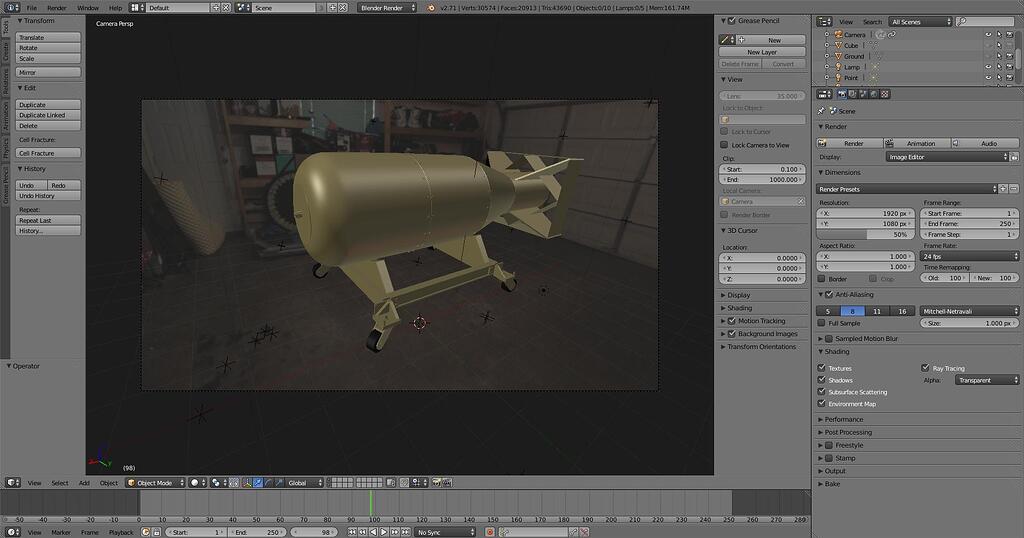The width and height of the screenshot is (1024, 538).
Task: Toggle Lamp visibility eye in outliner
Action: click(988, 67)
